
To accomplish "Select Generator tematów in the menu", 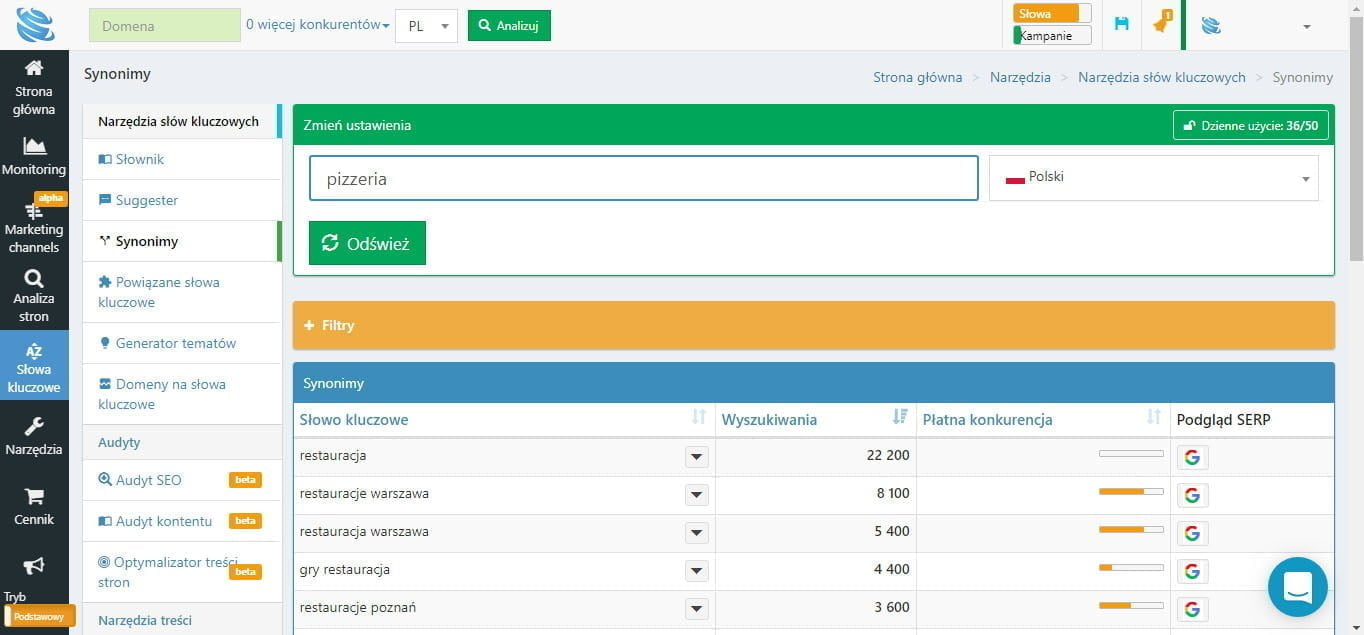I will [175, 343].
